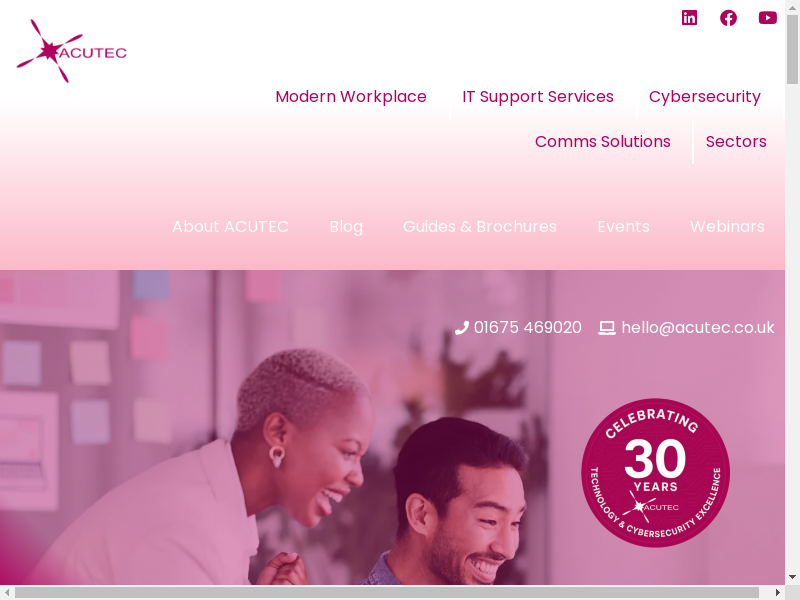
Task: Open Guides & Brochures link
Action: [x=480, y=227]
